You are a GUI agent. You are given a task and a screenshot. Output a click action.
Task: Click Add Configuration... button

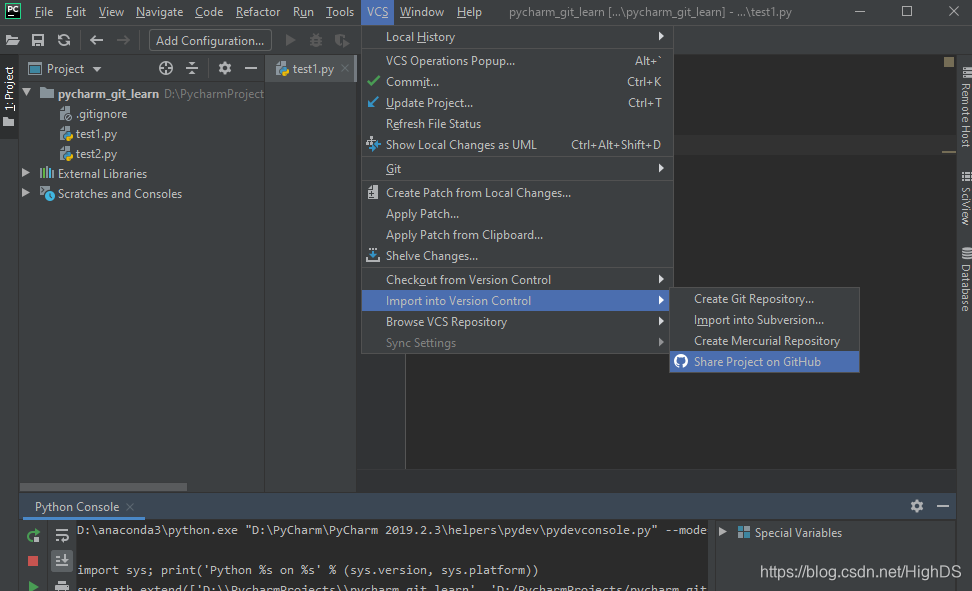210,40
